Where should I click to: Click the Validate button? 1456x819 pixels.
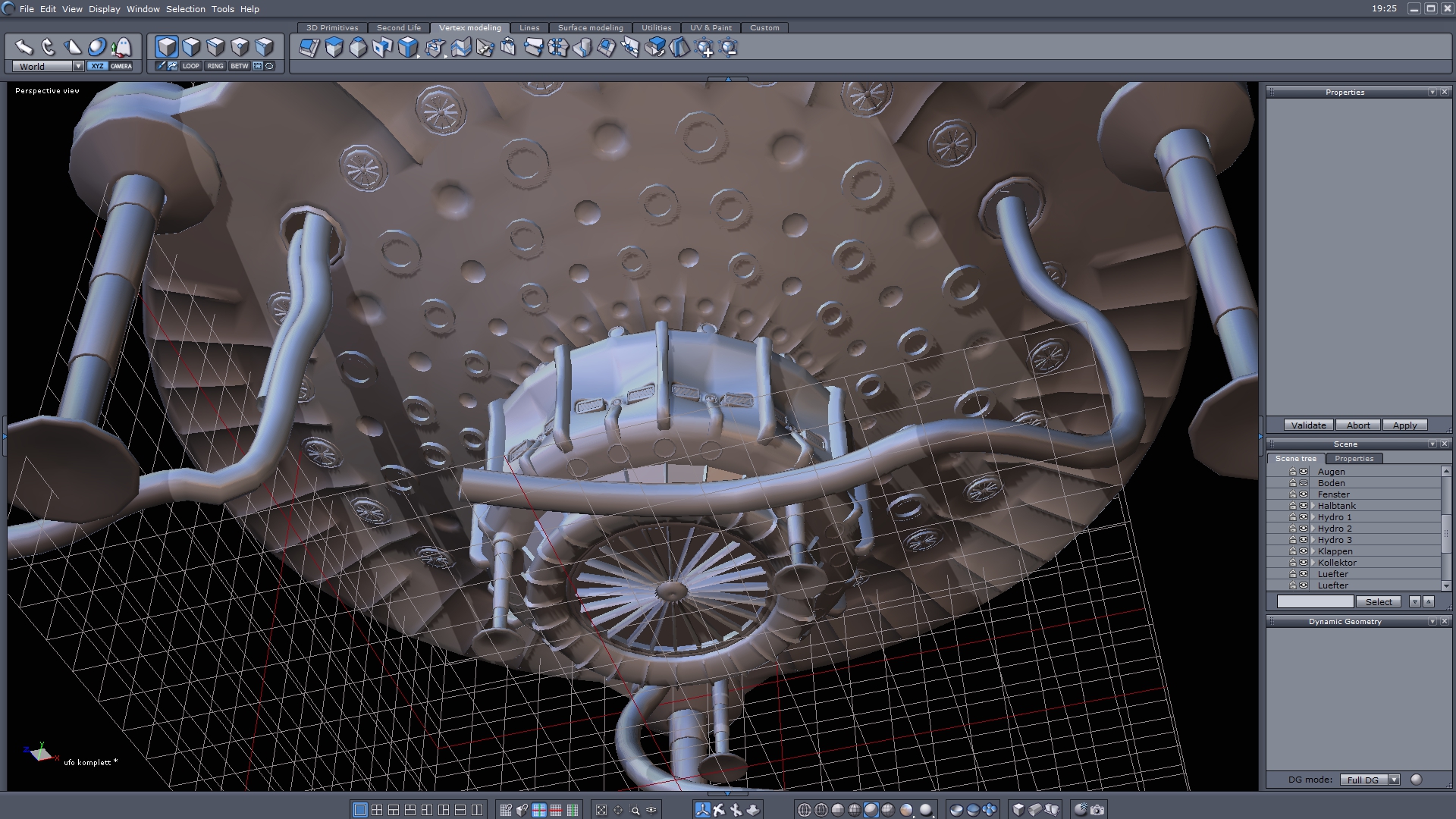pyautogui.click(x=1308, y=425)
